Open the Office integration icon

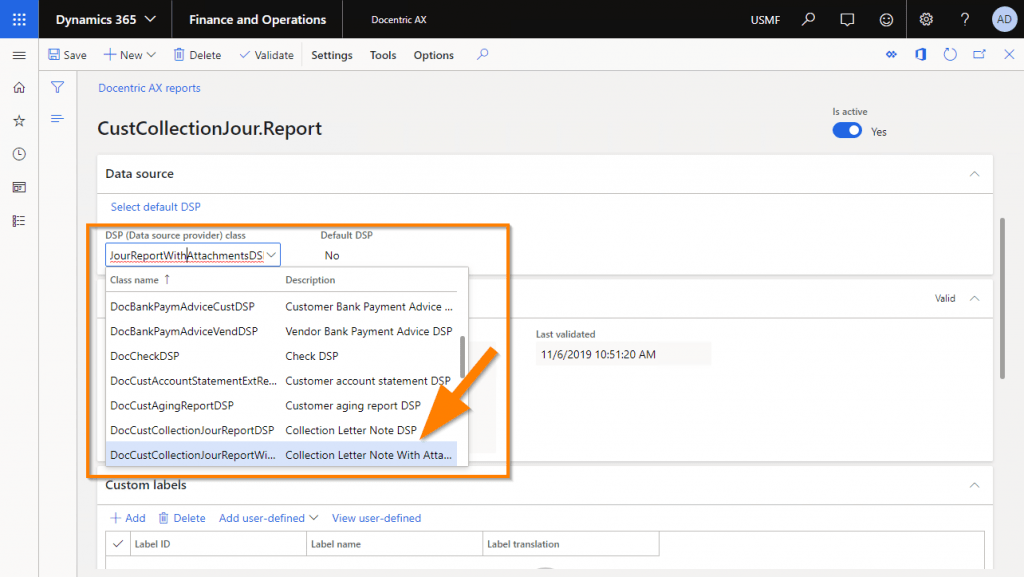(920, 55)
